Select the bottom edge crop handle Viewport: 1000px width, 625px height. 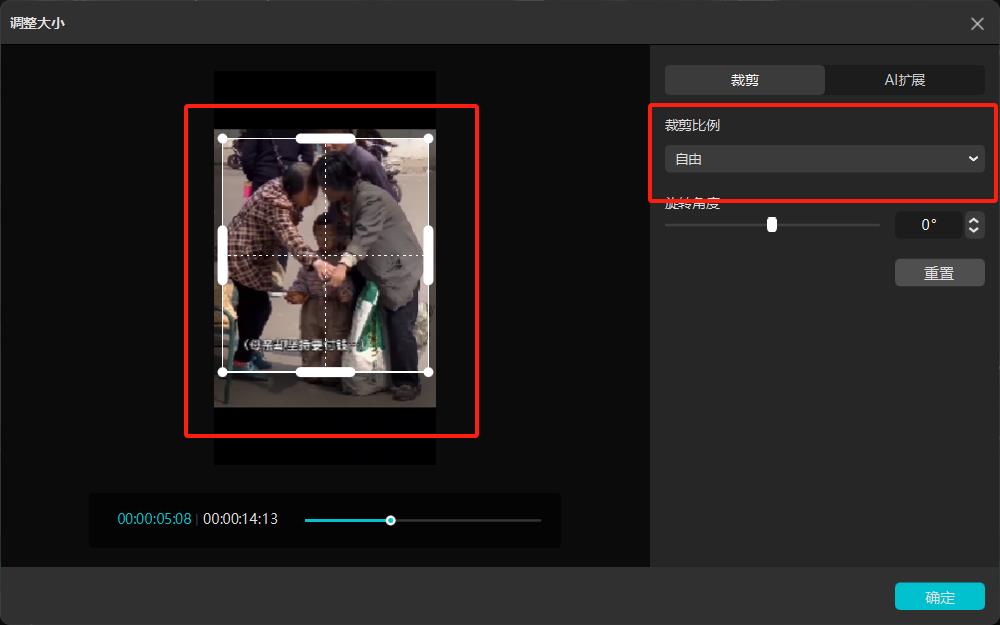point(325,372)
